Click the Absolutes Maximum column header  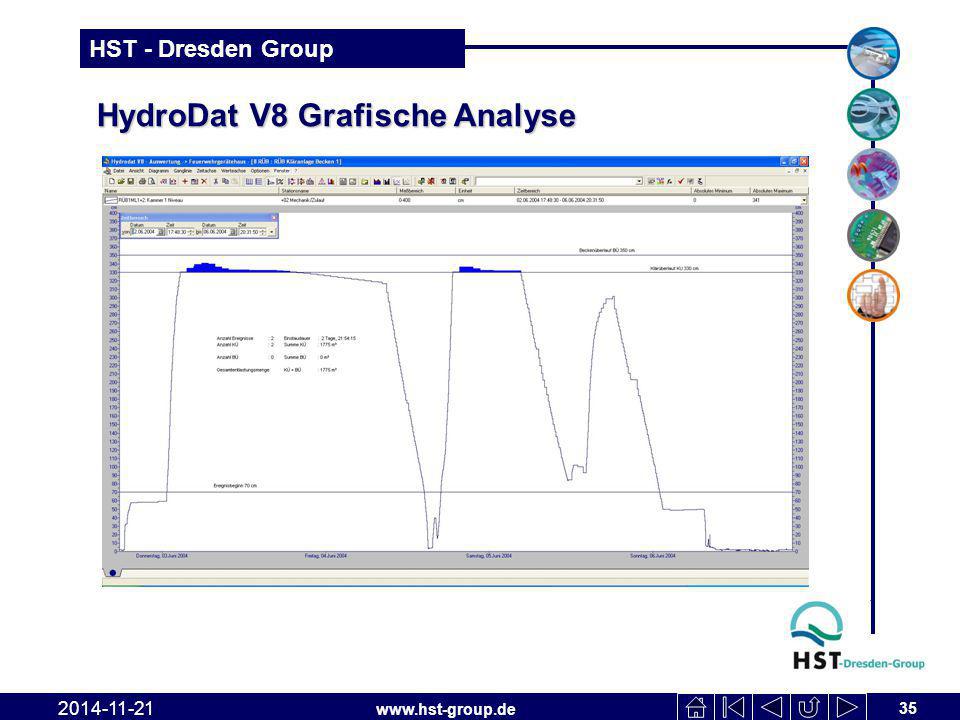click(779, 191)
